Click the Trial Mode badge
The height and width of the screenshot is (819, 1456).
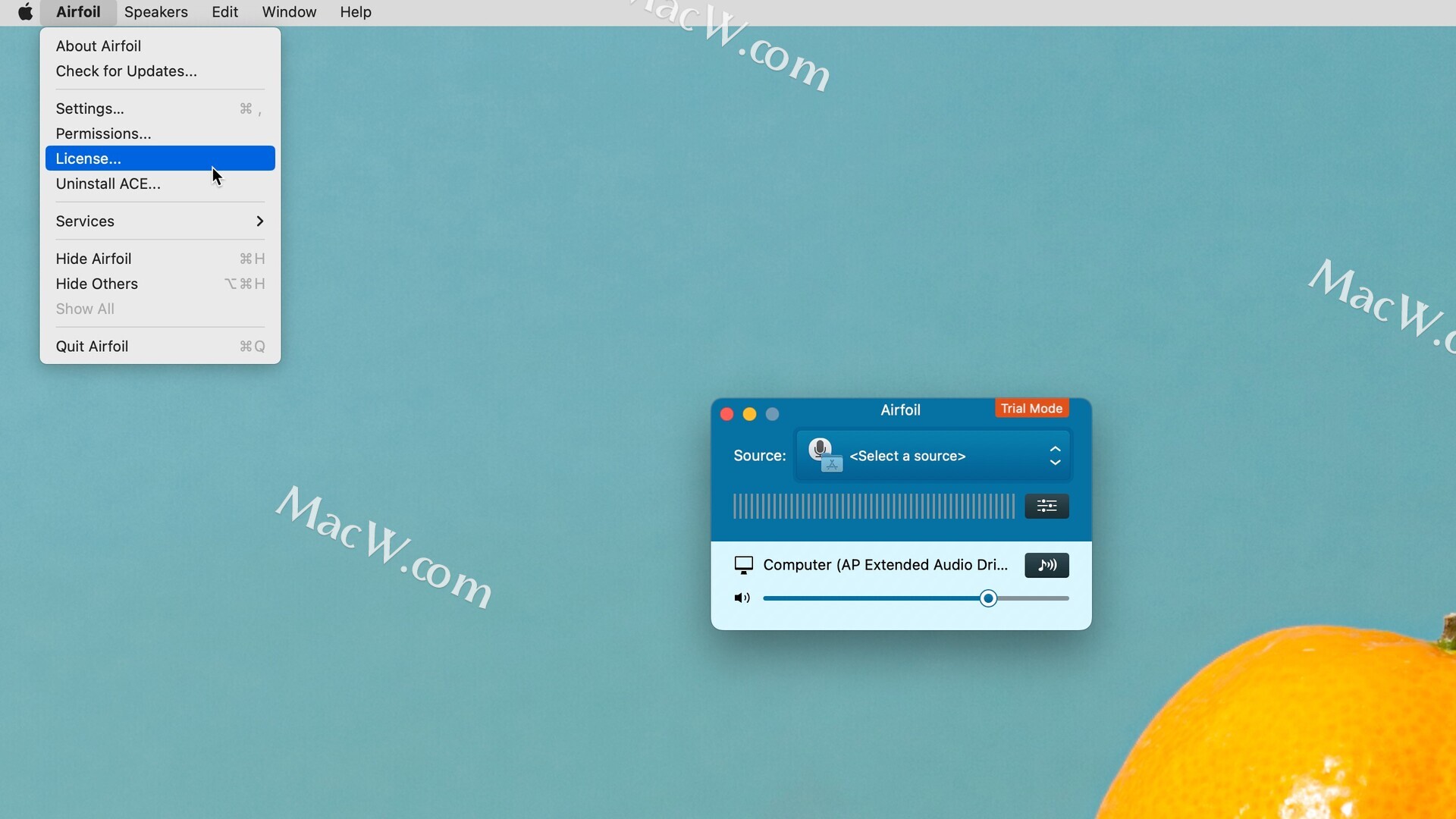tap(1031, 409)
